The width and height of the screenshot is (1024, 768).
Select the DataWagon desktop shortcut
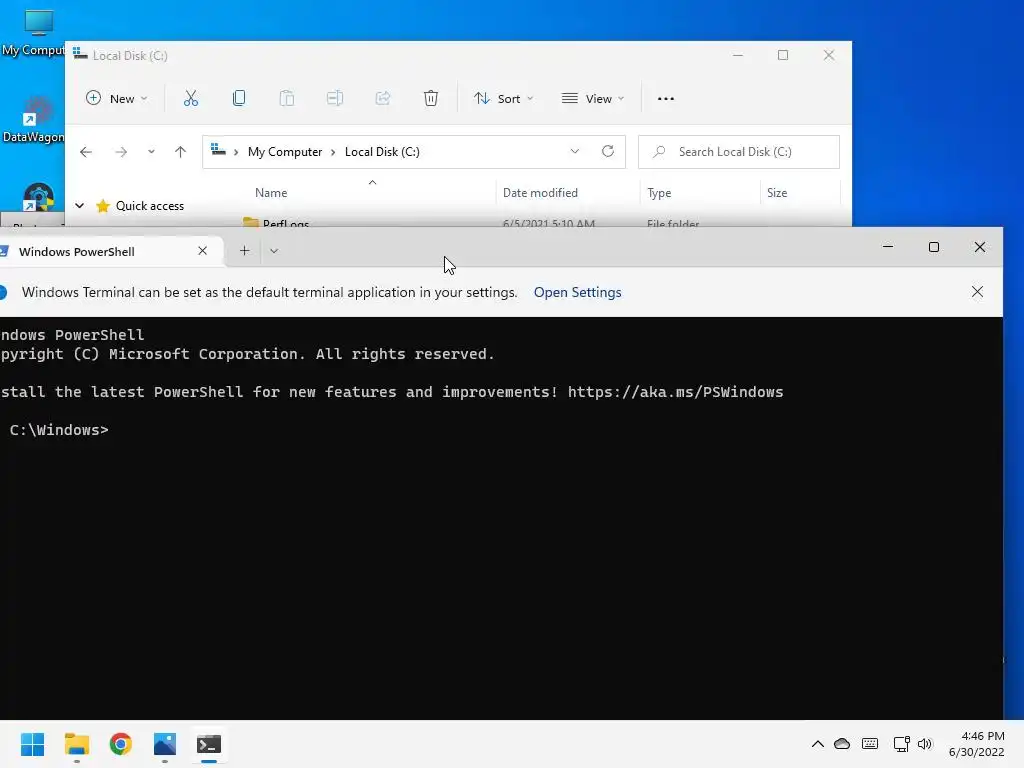pyautogui.click(x=33, y=119)
